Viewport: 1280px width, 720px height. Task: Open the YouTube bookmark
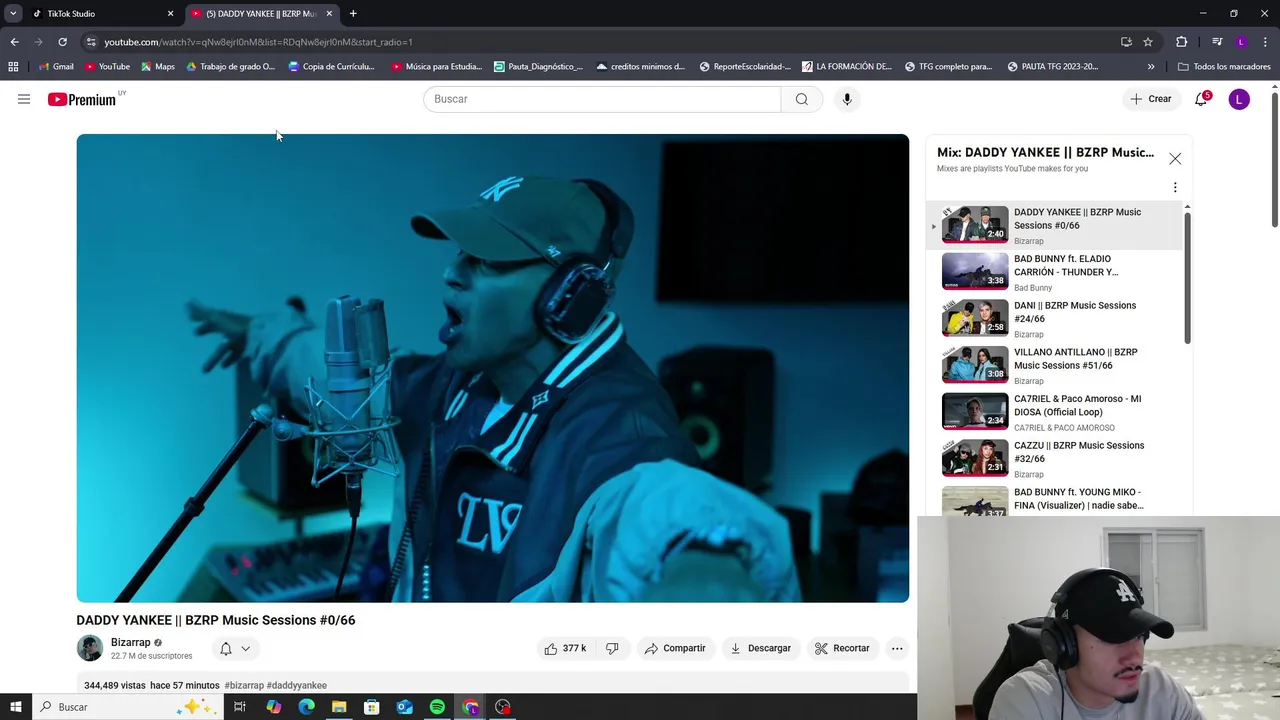107,67
